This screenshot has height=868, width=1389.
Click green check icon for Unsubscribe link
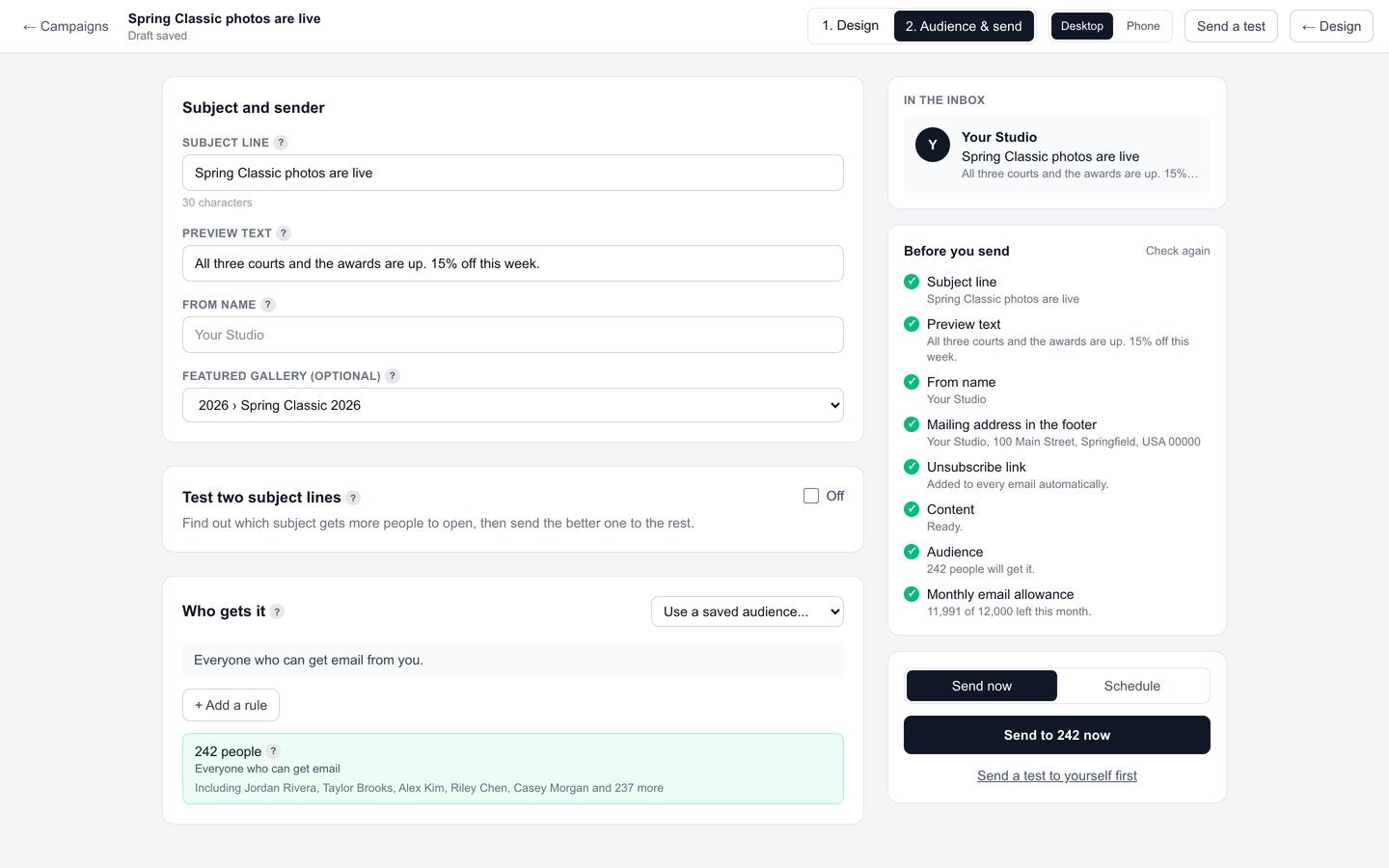coord(912,467)
